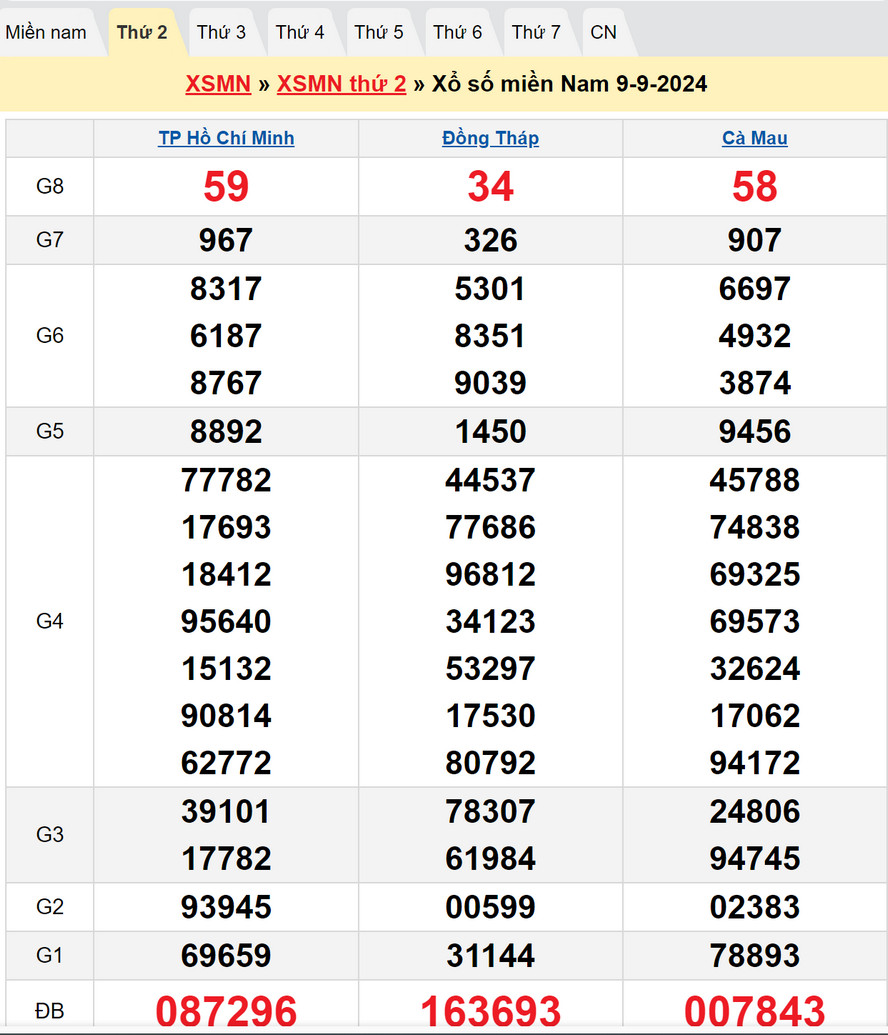
Task: Visit the Cà Mau province link
Action: (x=754, y=138)
